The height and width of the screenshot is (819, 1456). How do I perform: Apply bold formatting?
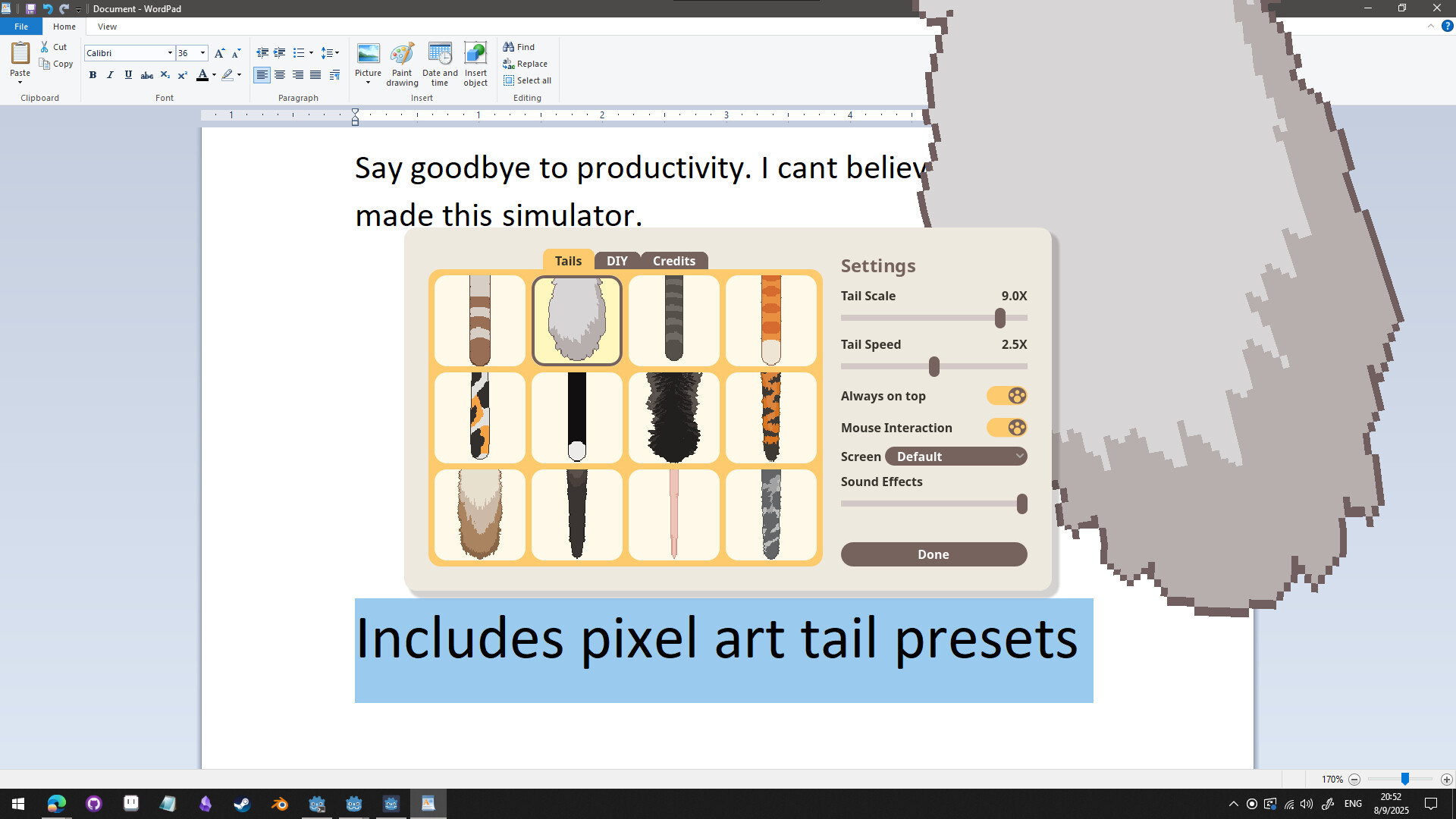pyautogui.click(x=93, y=75)
